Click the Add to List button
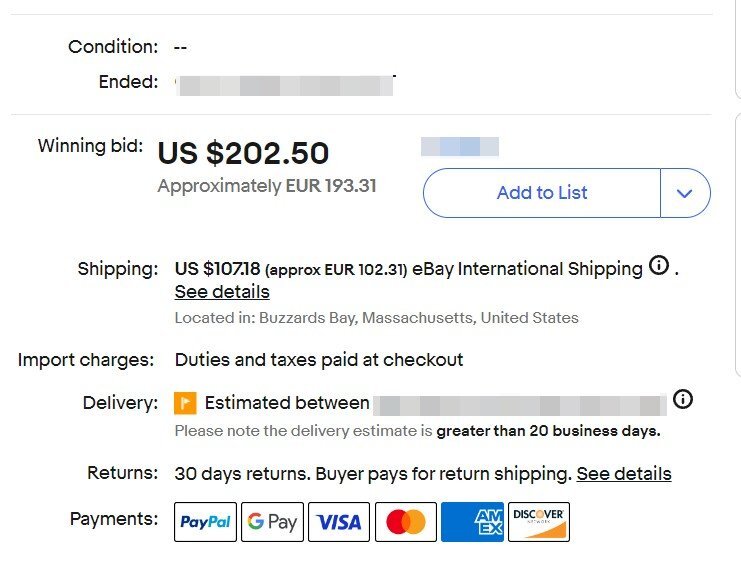The image size is (741, 576). (542, 193)
